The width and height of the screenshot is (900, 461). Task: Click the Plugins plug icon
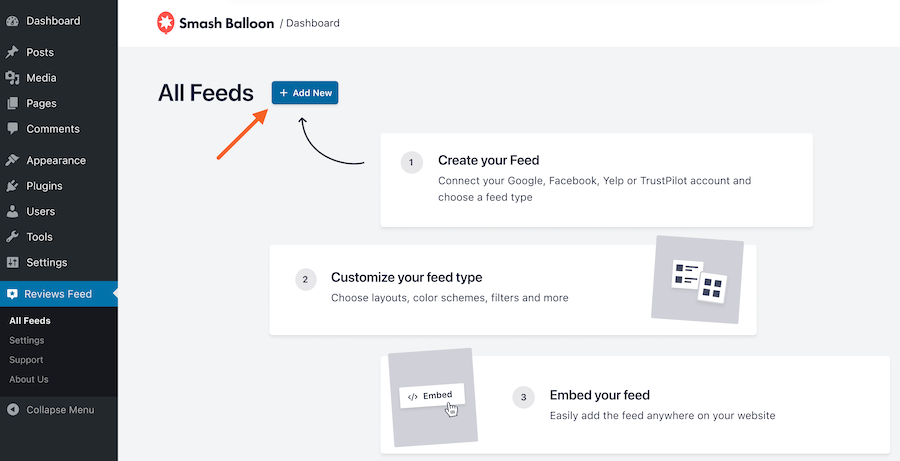tap(12, 186)
